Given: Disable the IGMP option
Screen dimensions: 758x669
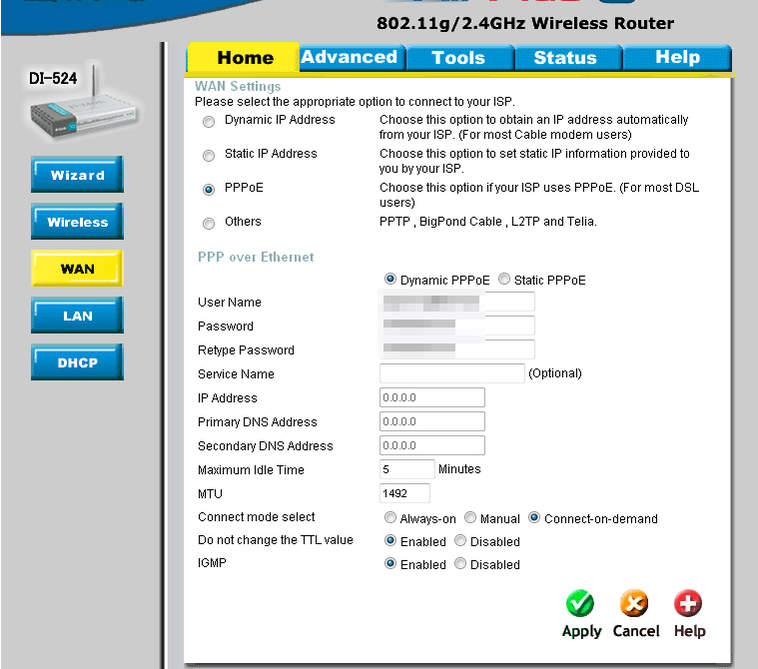Looking at the screenshot, I should tap(460, 564).
